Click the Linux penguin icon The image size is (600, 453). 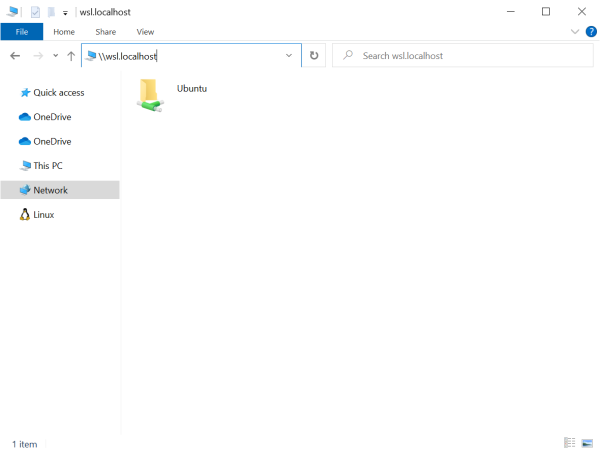pyautogui.click(x=25, y=214)
